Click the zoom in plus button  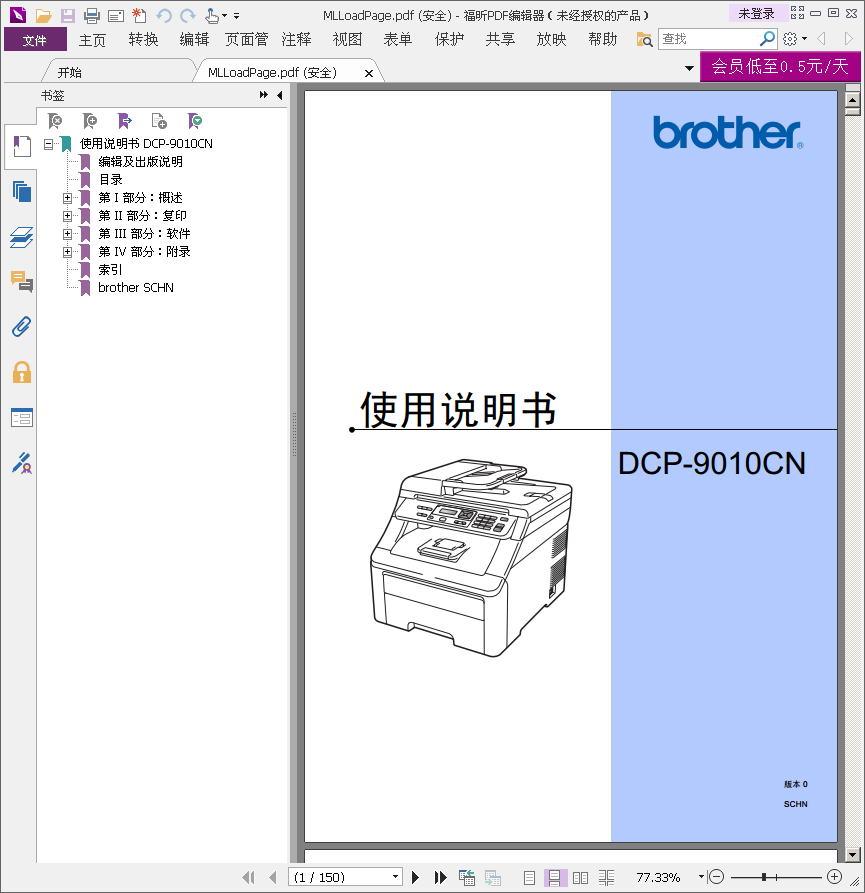834,877
